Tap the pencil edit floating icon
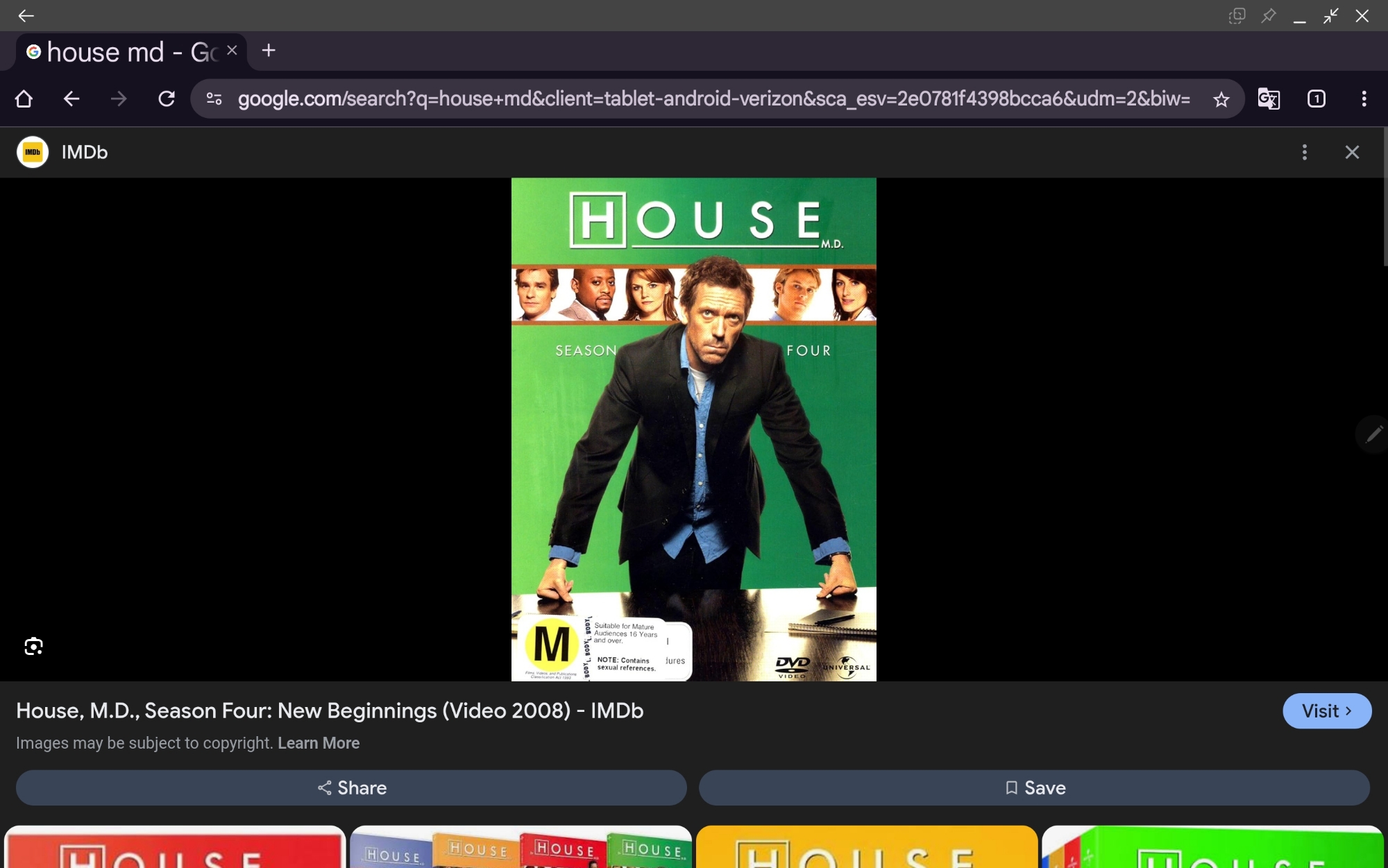 point(1373,435)
